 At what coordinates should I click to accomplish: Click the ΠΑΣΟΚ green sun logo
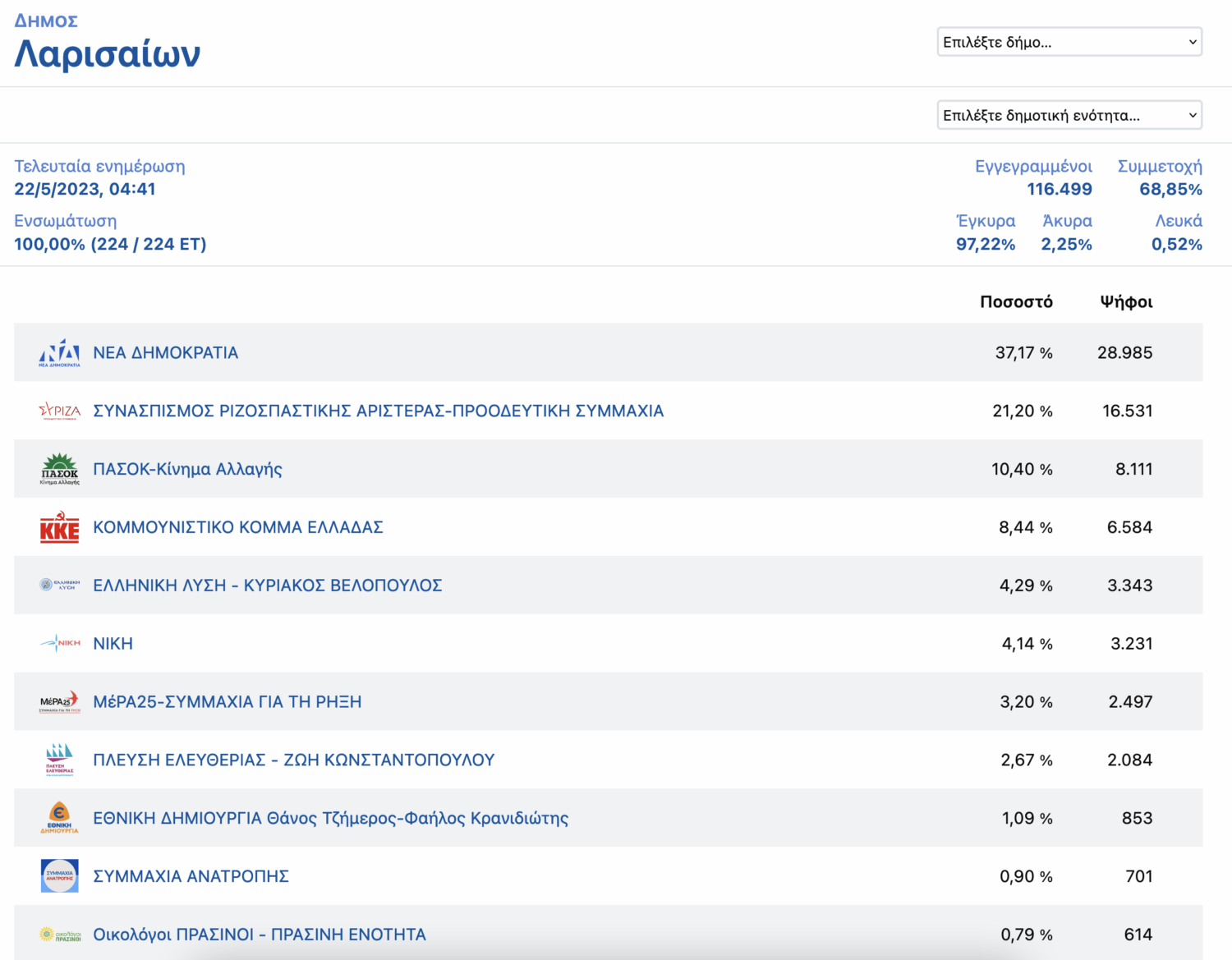point(60,469)
